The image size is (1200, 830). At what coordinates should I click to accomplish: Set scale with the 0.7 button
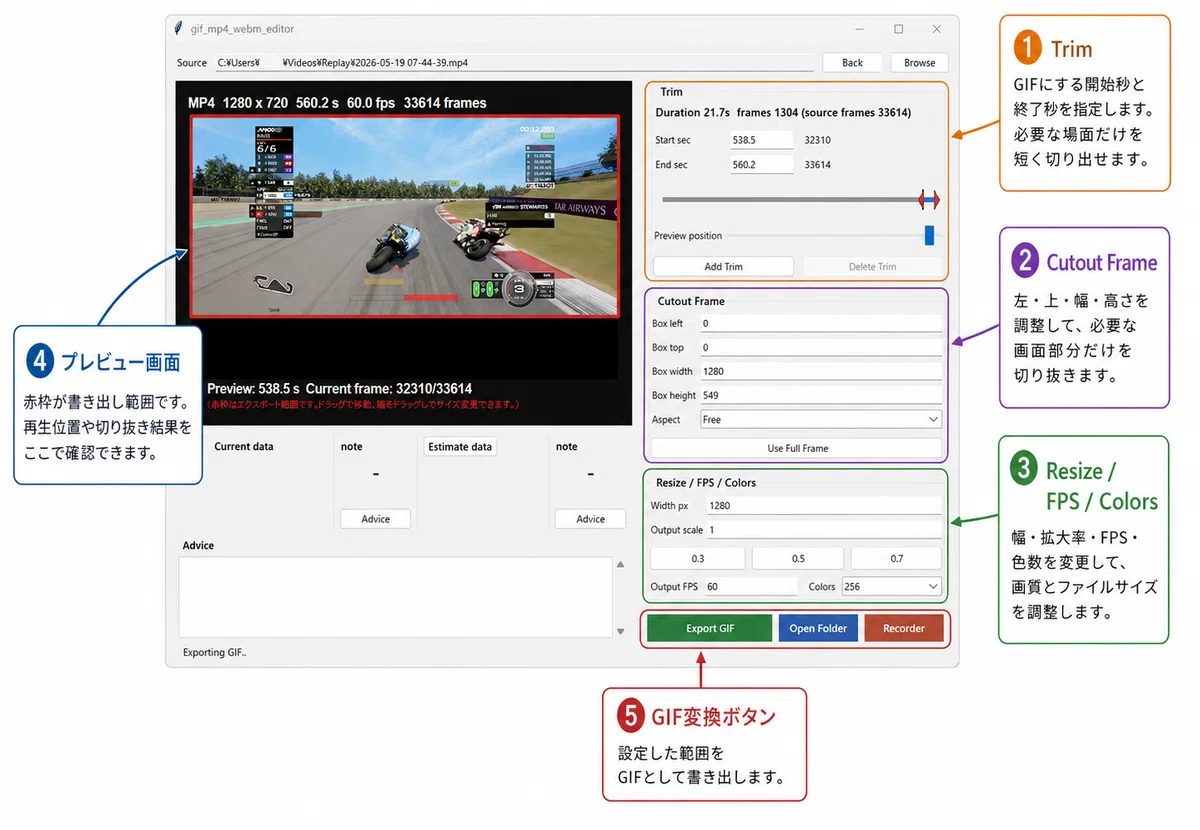896,558
